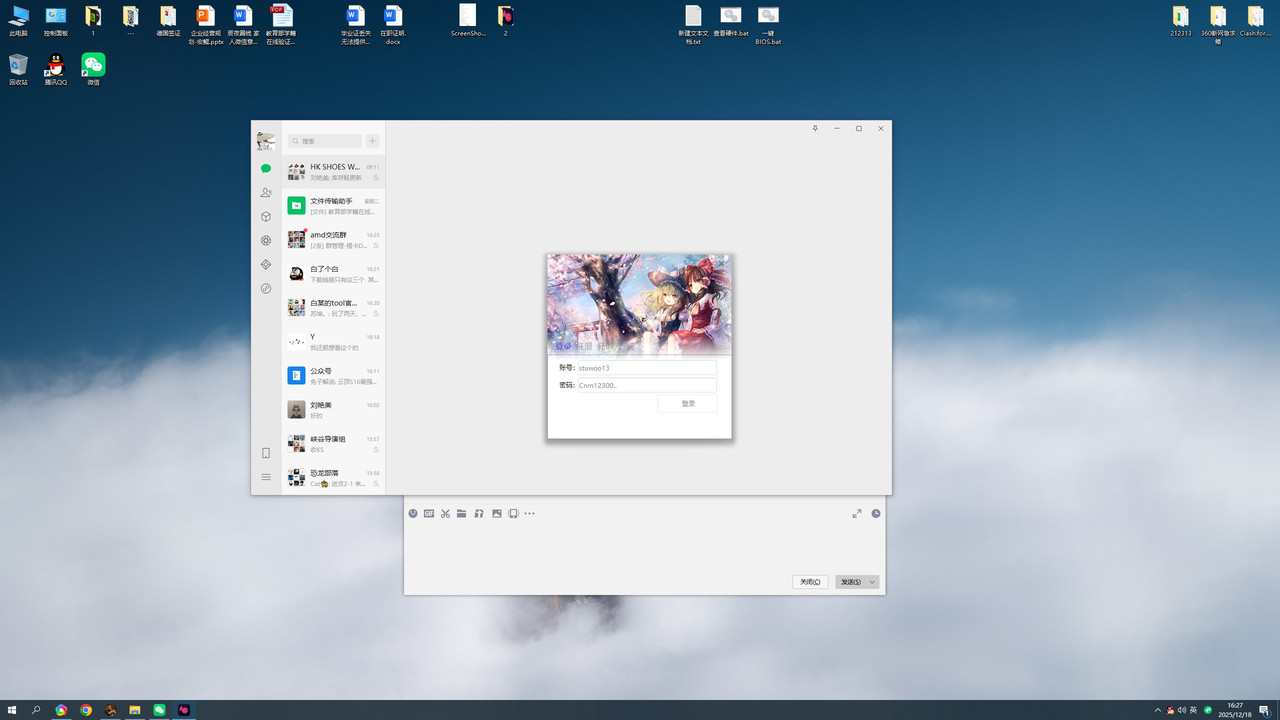This screenshot has height=720, width=1280.
Task: Click the 关闭(C) button
Action: pos(810,582)
